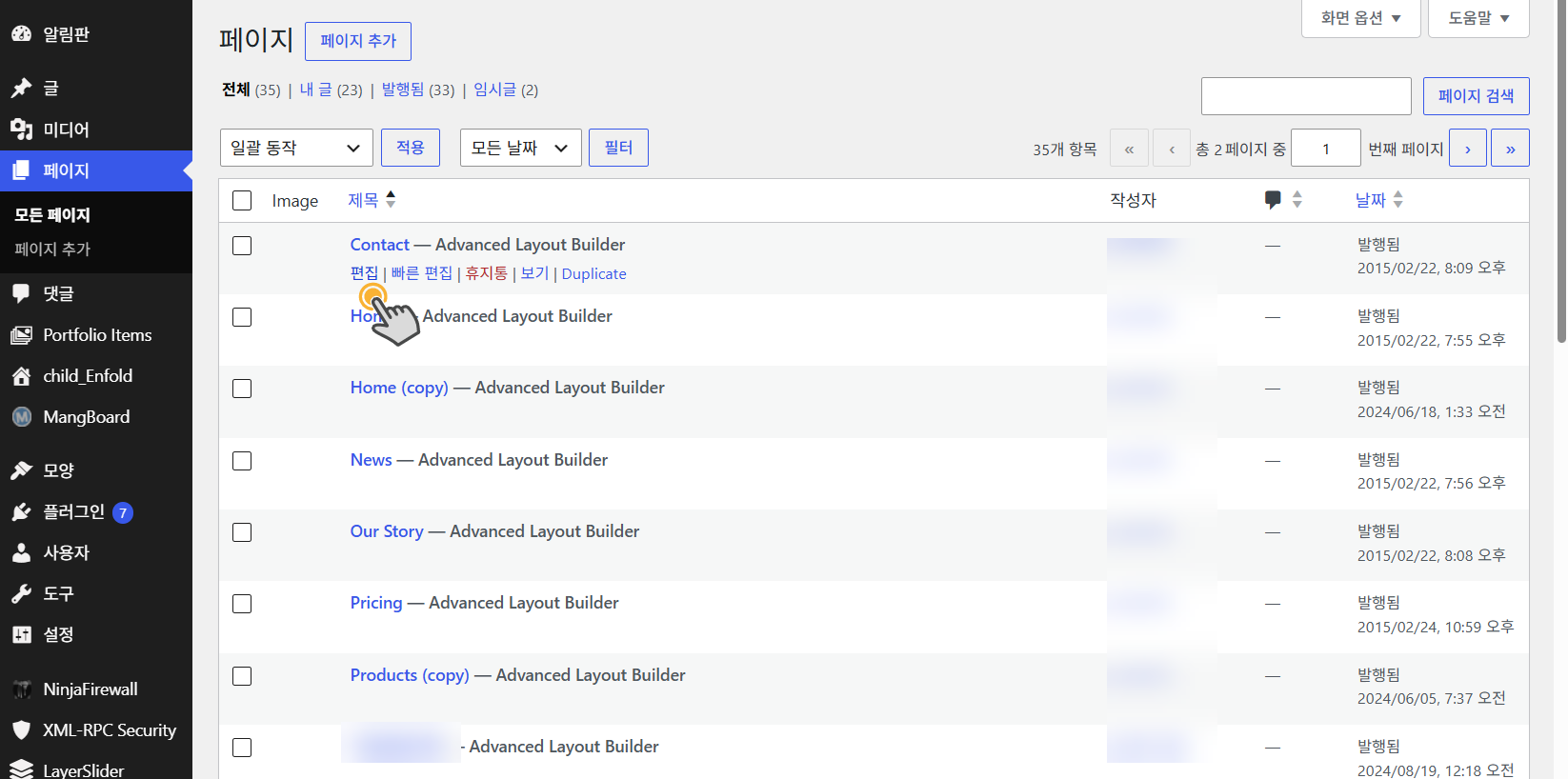Click the MangBoard logo icon
This screenshot has height=779, width=1568.
(21, 416)
